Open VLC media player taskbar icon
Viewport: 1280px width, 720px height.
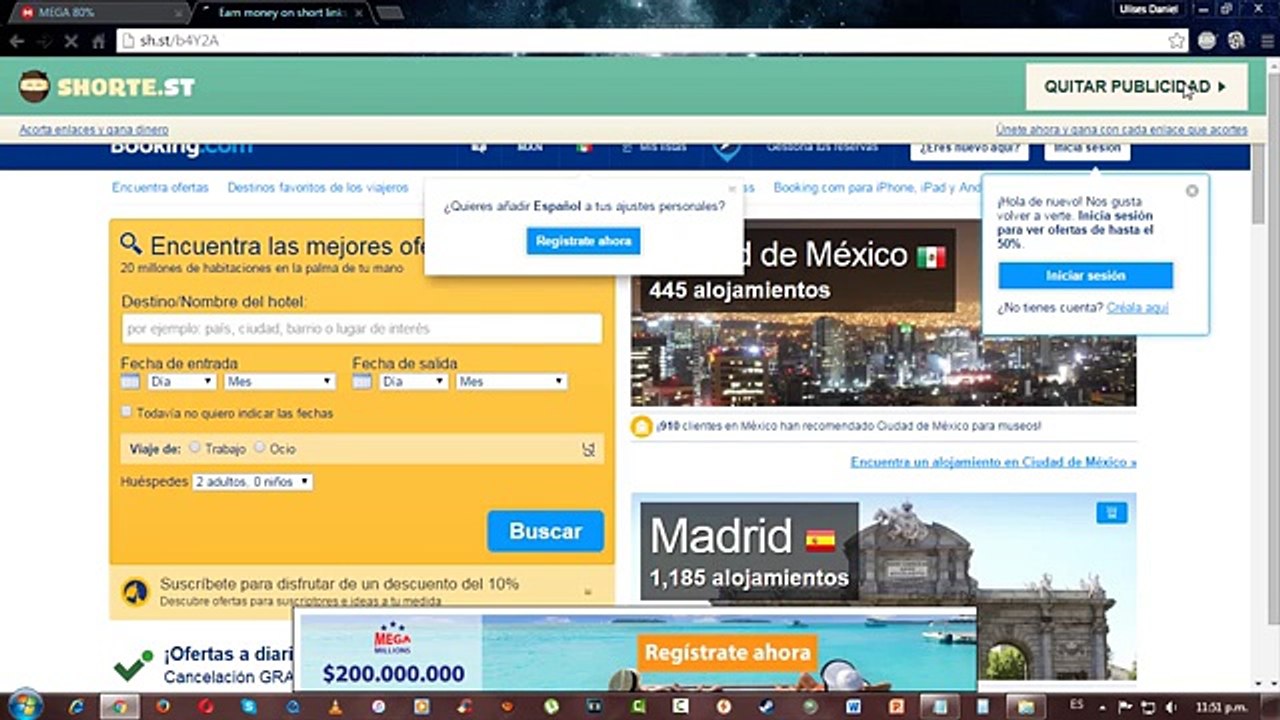pyautogui.click(x=335, y=706)
